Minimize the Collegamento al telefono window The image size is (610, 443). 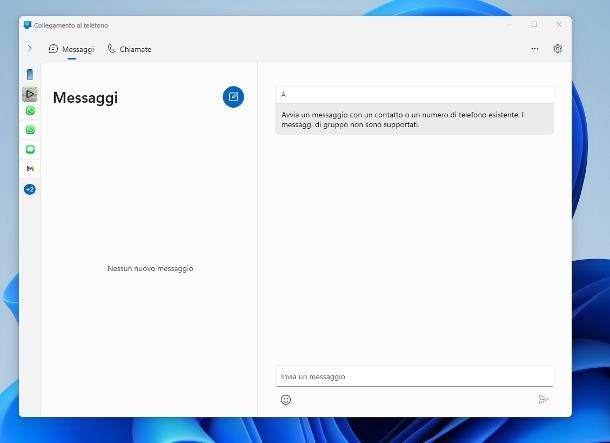(x=510, y=25)
